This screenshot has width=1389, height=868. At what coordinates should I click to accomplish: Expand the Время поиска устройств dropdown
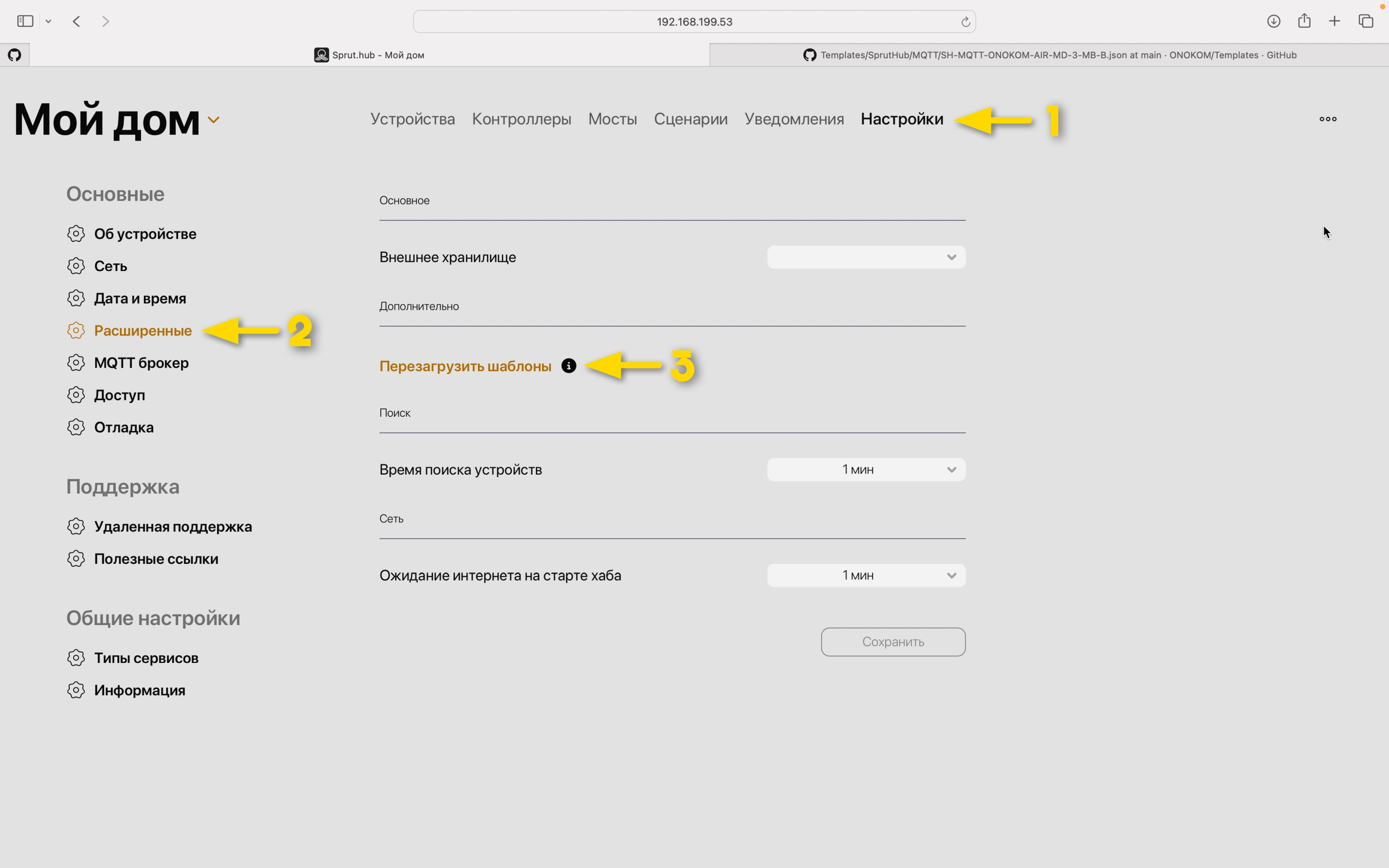pyautogui.click(x=866, y=470)
